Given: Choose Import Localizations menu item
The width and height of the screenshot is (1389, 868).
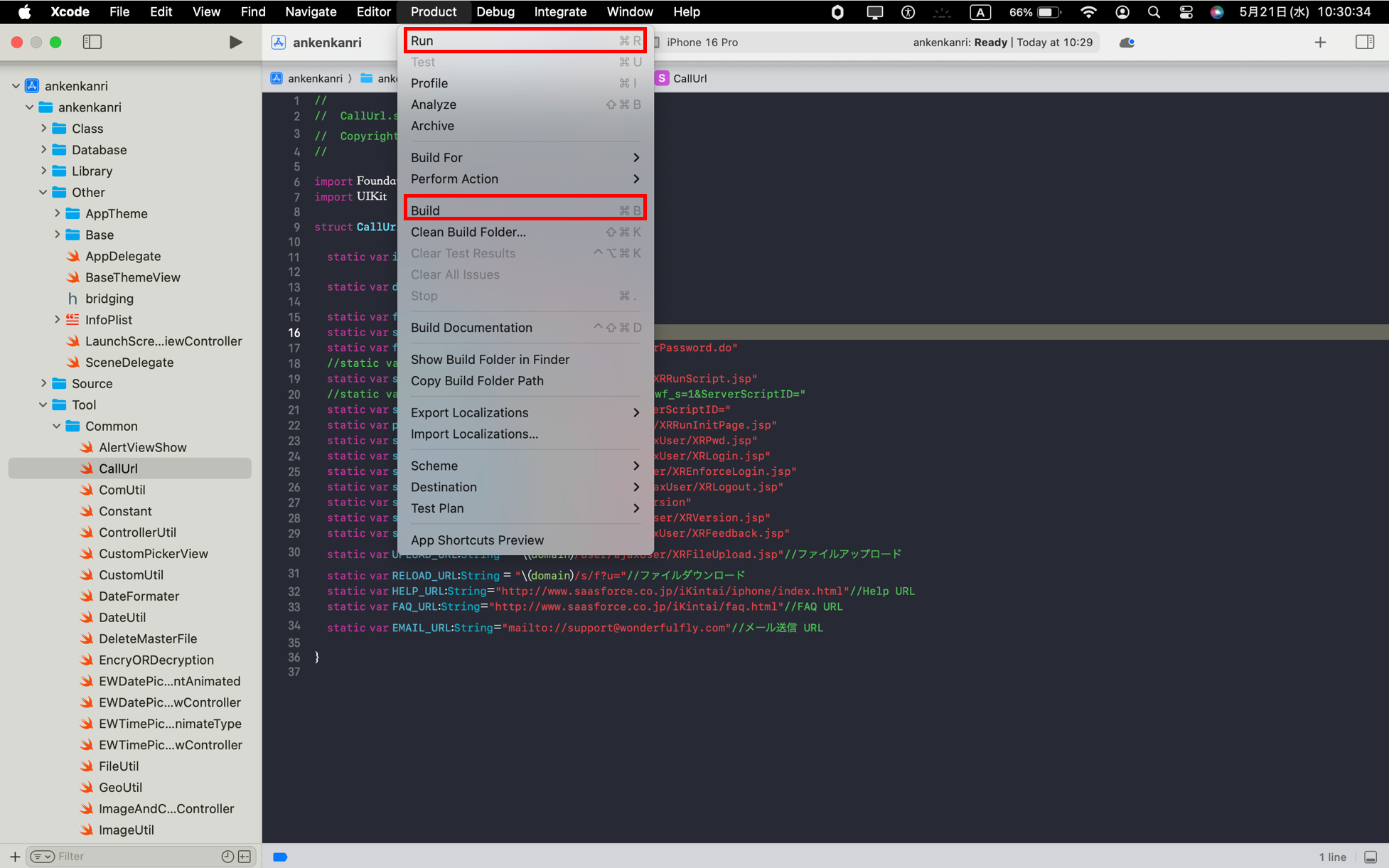Looking at the screenshot, I should point(525,434).
